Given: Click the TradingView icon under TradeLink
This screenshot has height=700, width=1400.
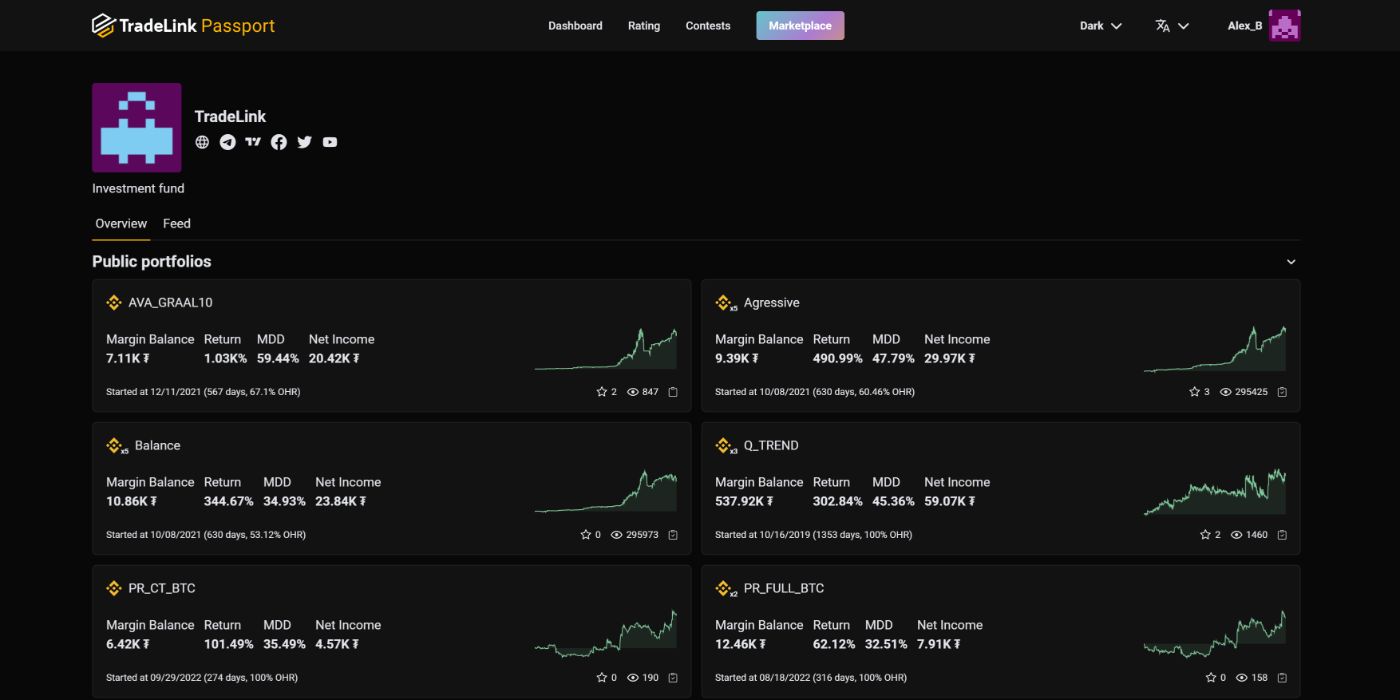Looking at the screenshot, I should point(253,141).
